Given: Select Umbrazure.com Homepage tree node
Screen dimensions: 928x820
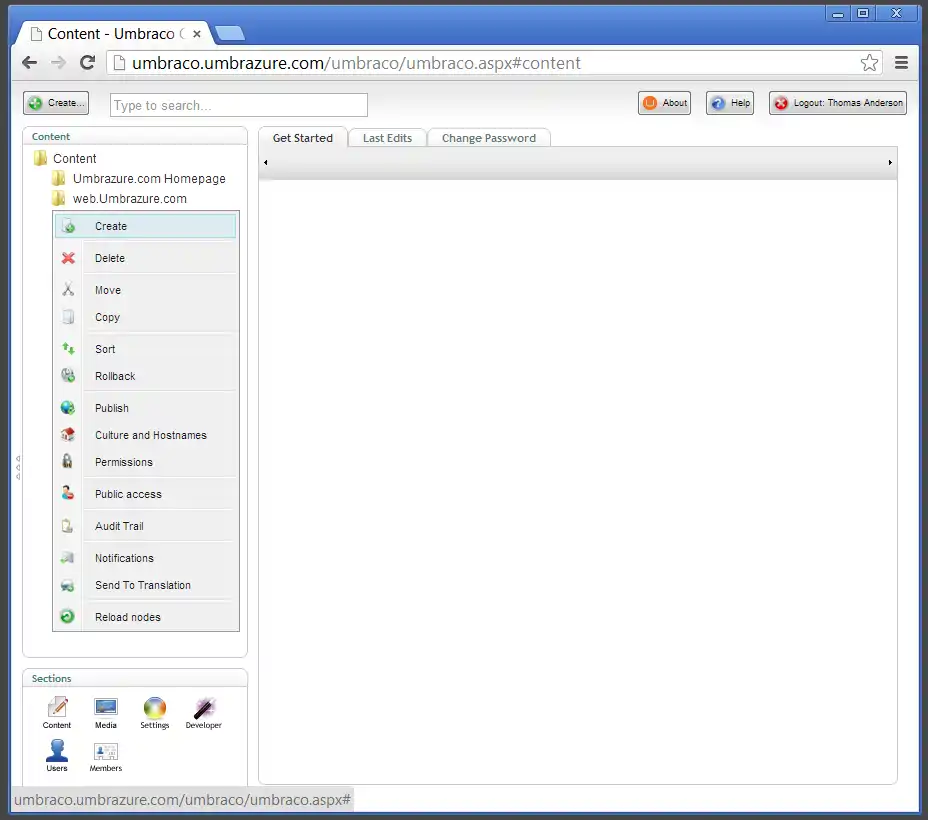Looking at the screenshot, I should pos(149,179).
